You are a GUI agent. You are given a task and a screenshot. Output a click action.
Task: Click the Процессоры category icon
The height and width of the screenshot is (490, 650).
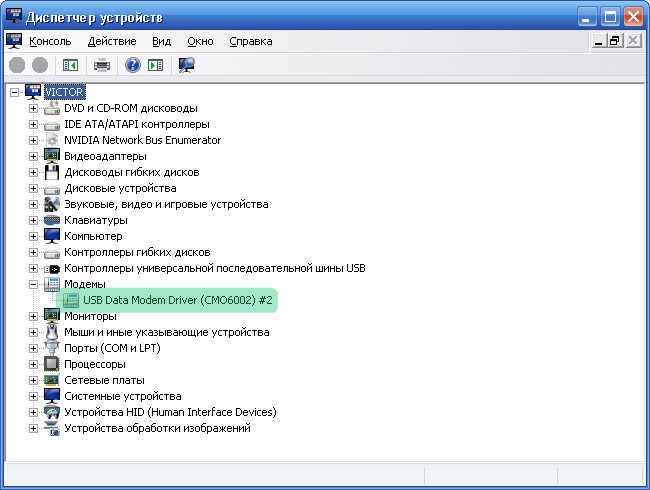(x=52, y=364)
